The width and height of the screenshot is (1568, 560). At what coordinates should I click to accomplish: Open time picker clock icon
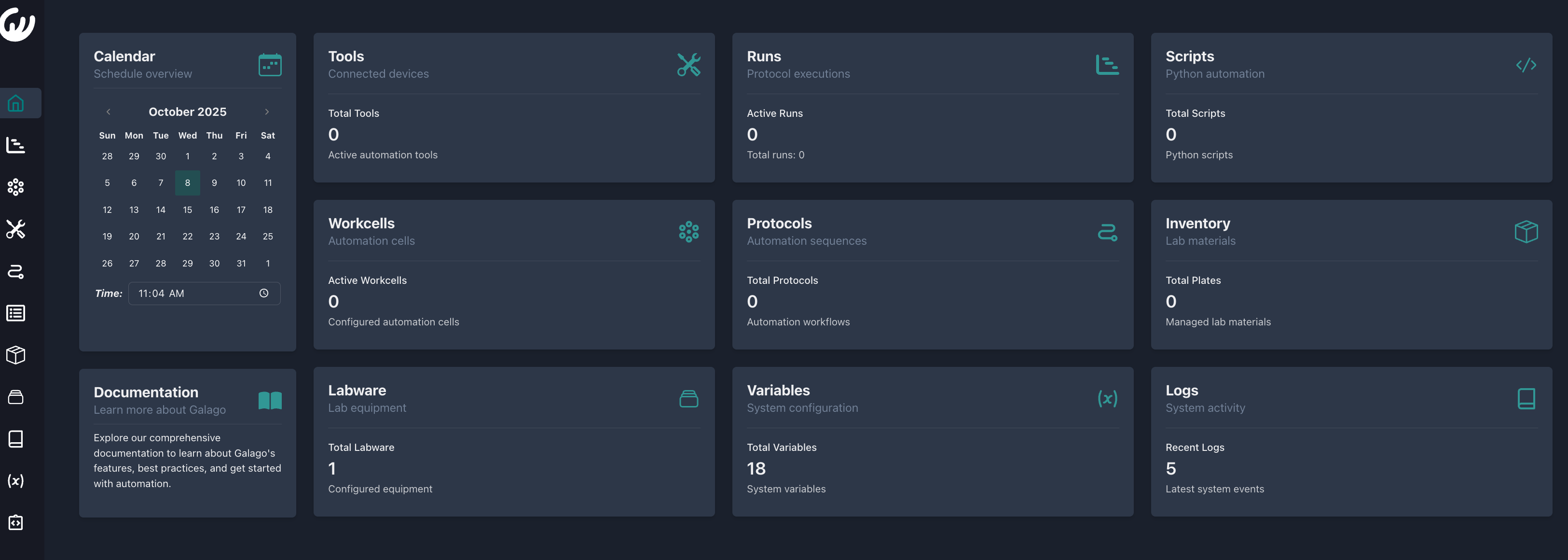point(263,293)
